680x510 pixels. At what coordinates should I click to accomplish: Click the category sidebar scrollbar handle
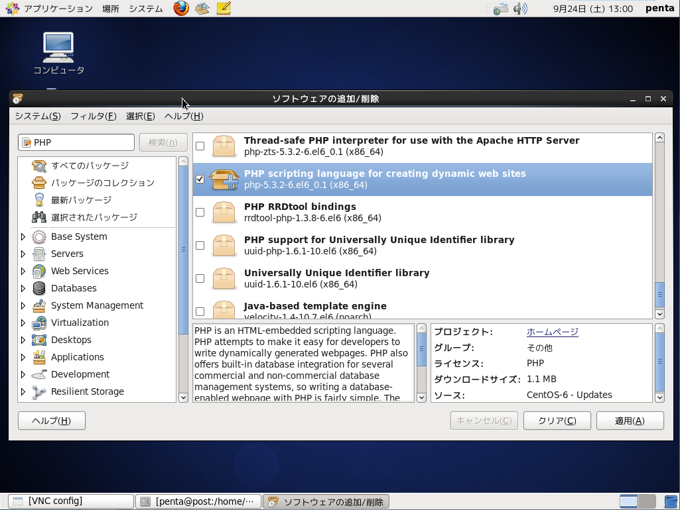click(x=183, y=250)
